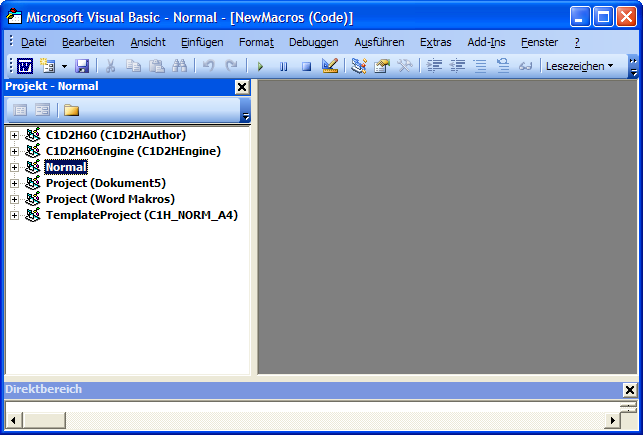Viewport: 643px width, 435px height.
Task: Click the stop (Reset) icon
Action: pyautogui.click(x=306, y=66)
